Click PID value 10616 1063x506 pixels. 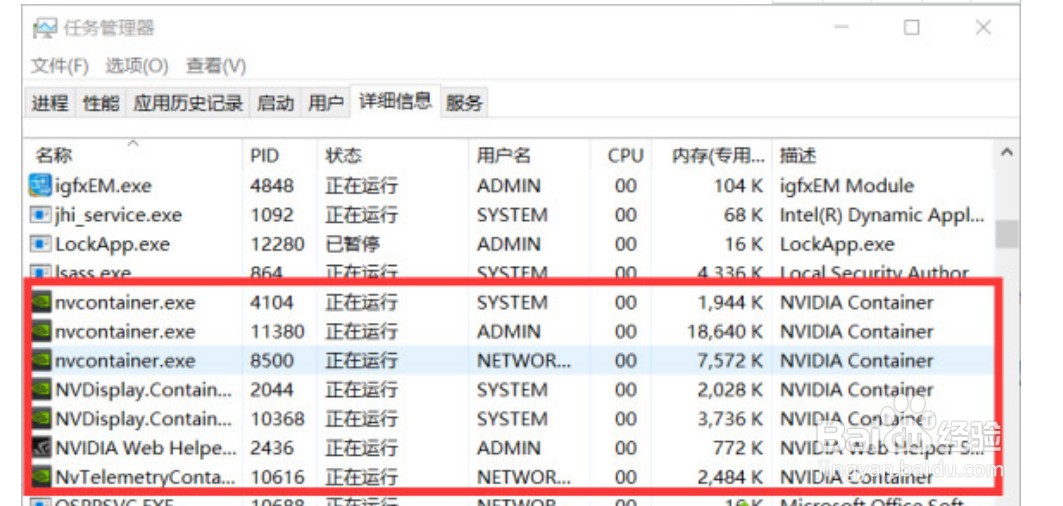(x=277, y=478)
